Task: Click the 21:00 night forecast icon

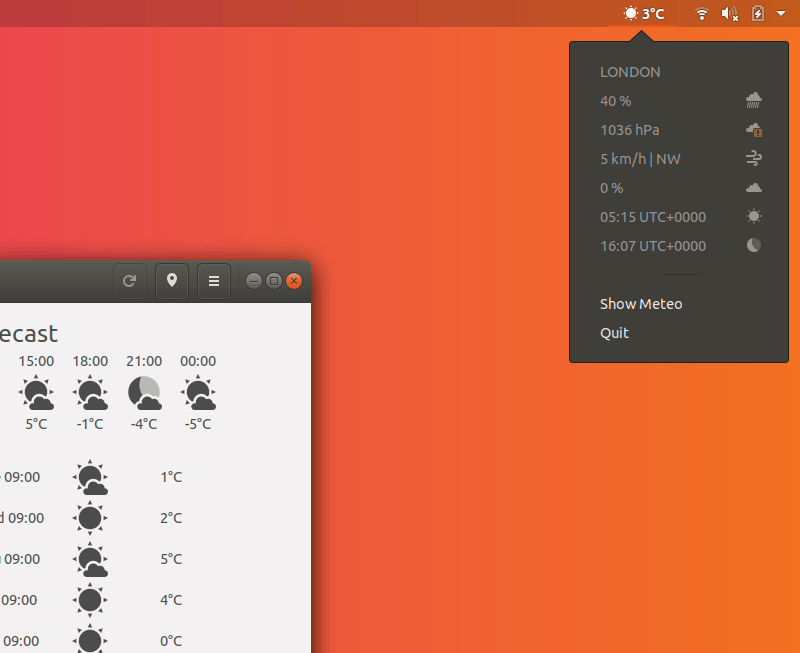Action: point(144,394)
